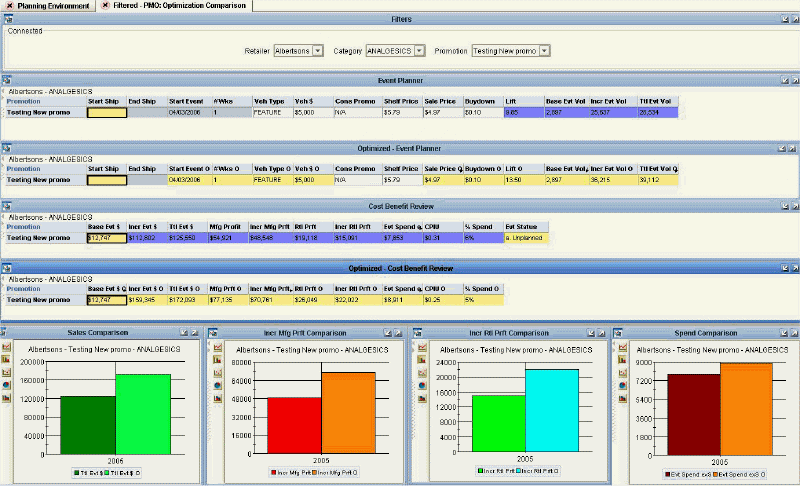Click the Cost Benefit Review panel header icon
800x486 pixels.
coord(7,206)
